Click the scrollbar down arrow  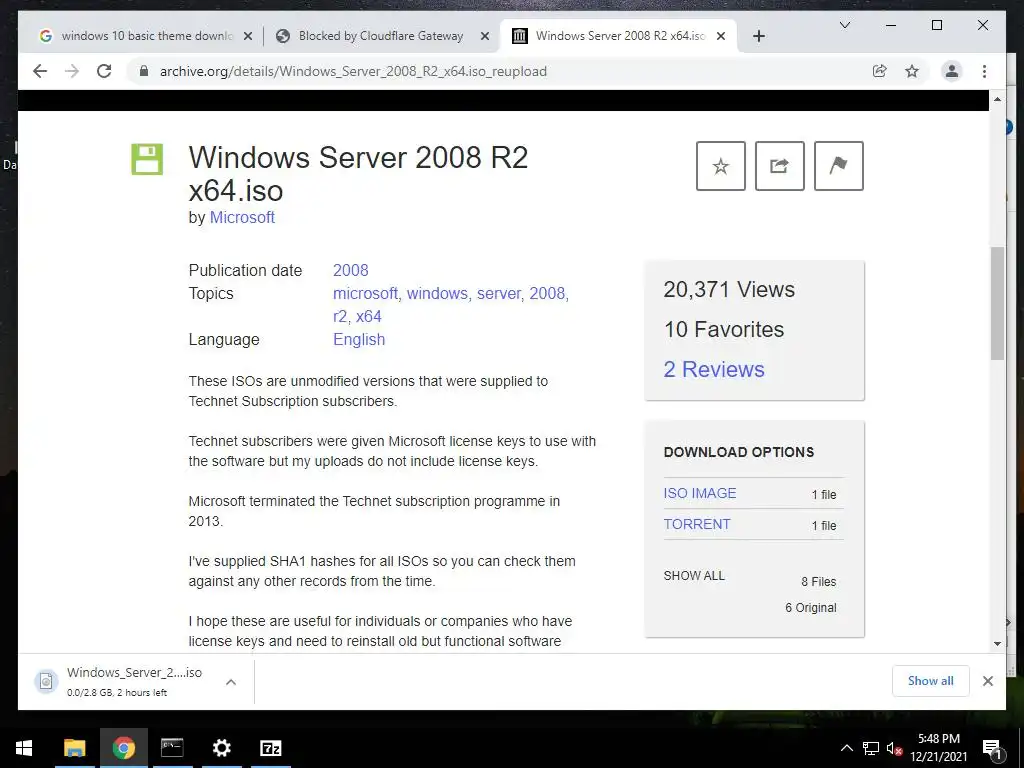(x=997, y=643)
